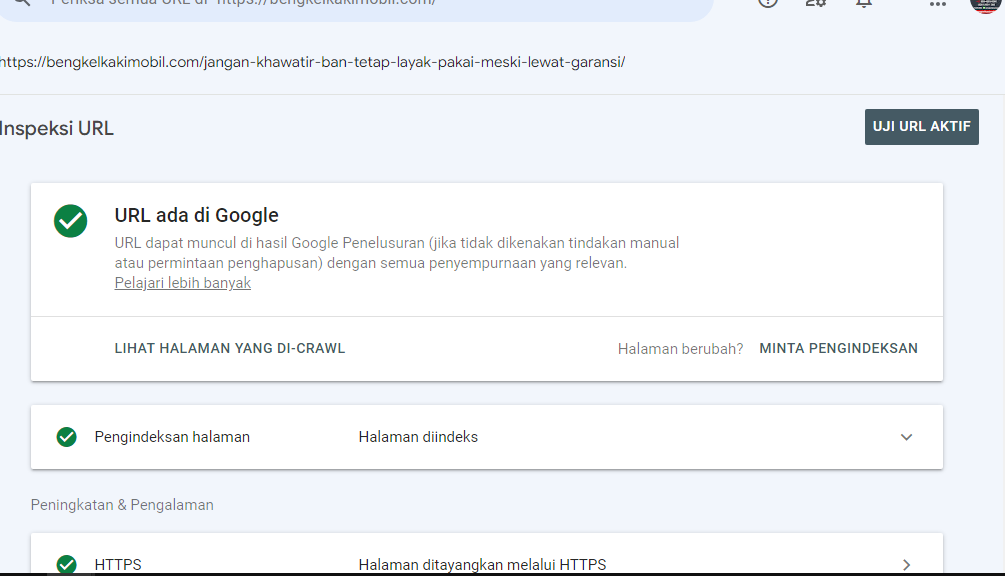
Task: Click the HTTPS row label
Action: coord(118,564)
